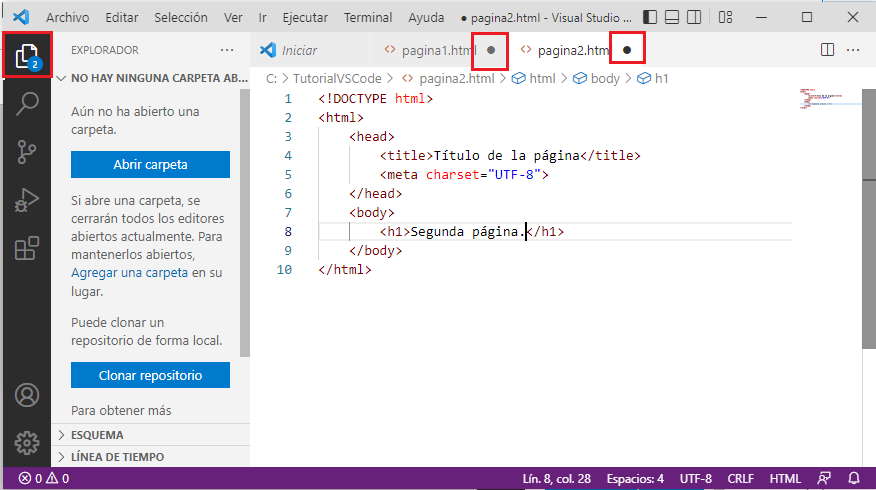Click the HTML language mode selector
The image size is (876, 490).
(x=785, y=479)
